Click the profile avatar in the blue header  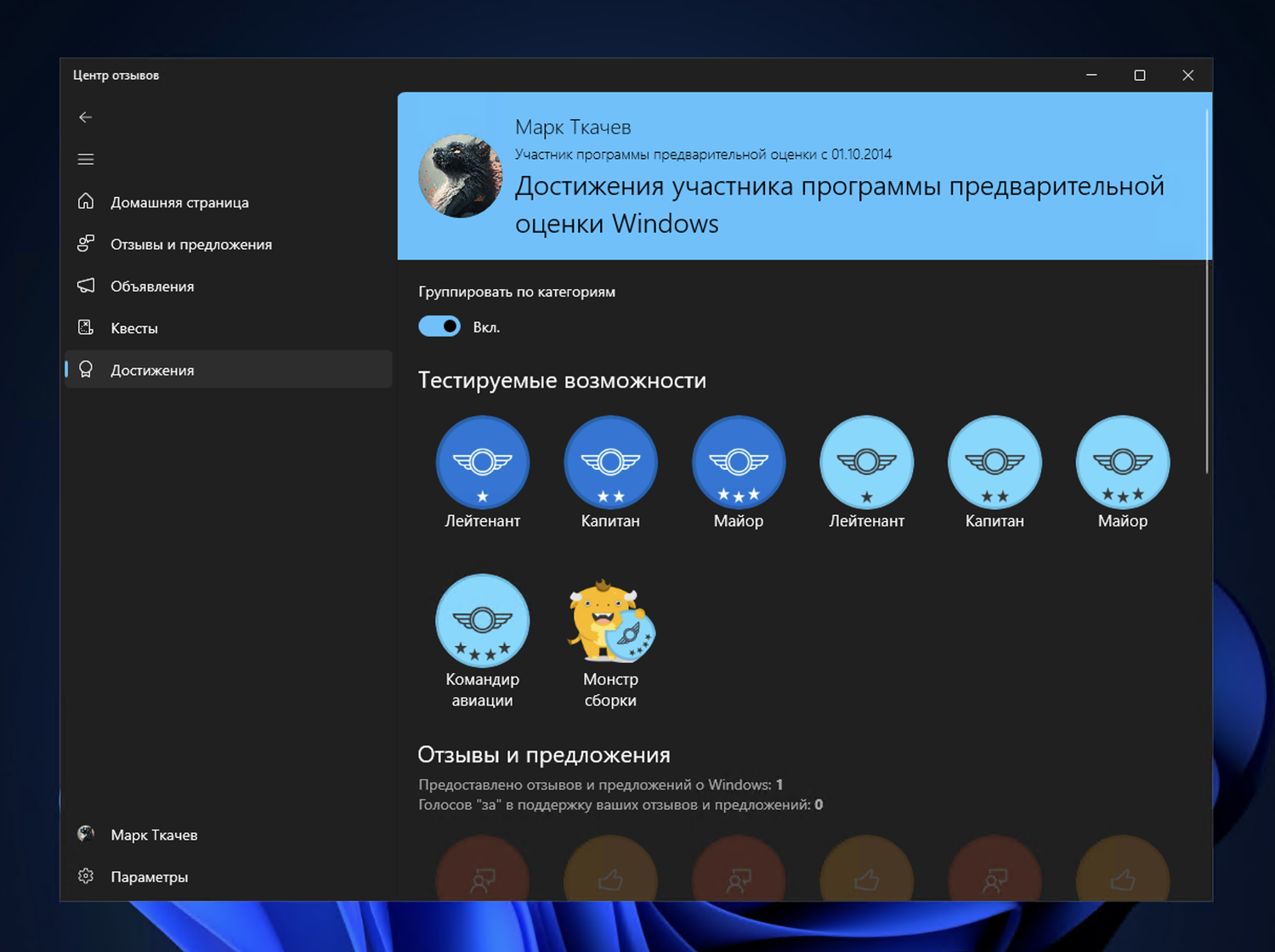point(461,176)
